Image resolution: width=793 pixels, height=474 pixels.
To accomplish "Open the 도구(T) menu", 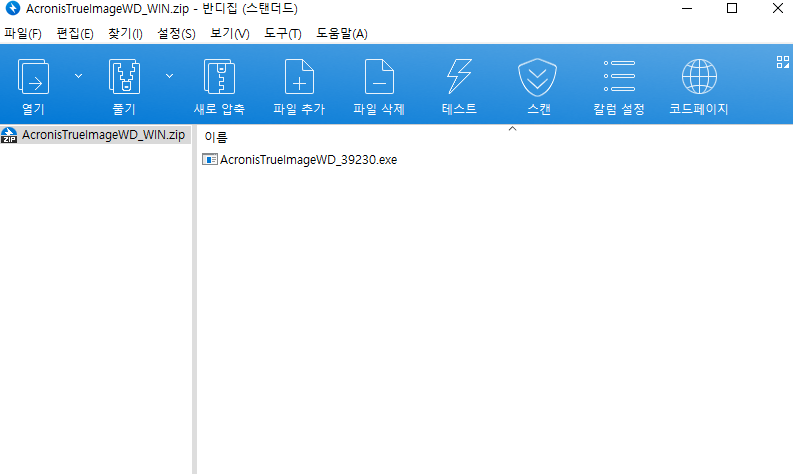I will tap(283, 34).
